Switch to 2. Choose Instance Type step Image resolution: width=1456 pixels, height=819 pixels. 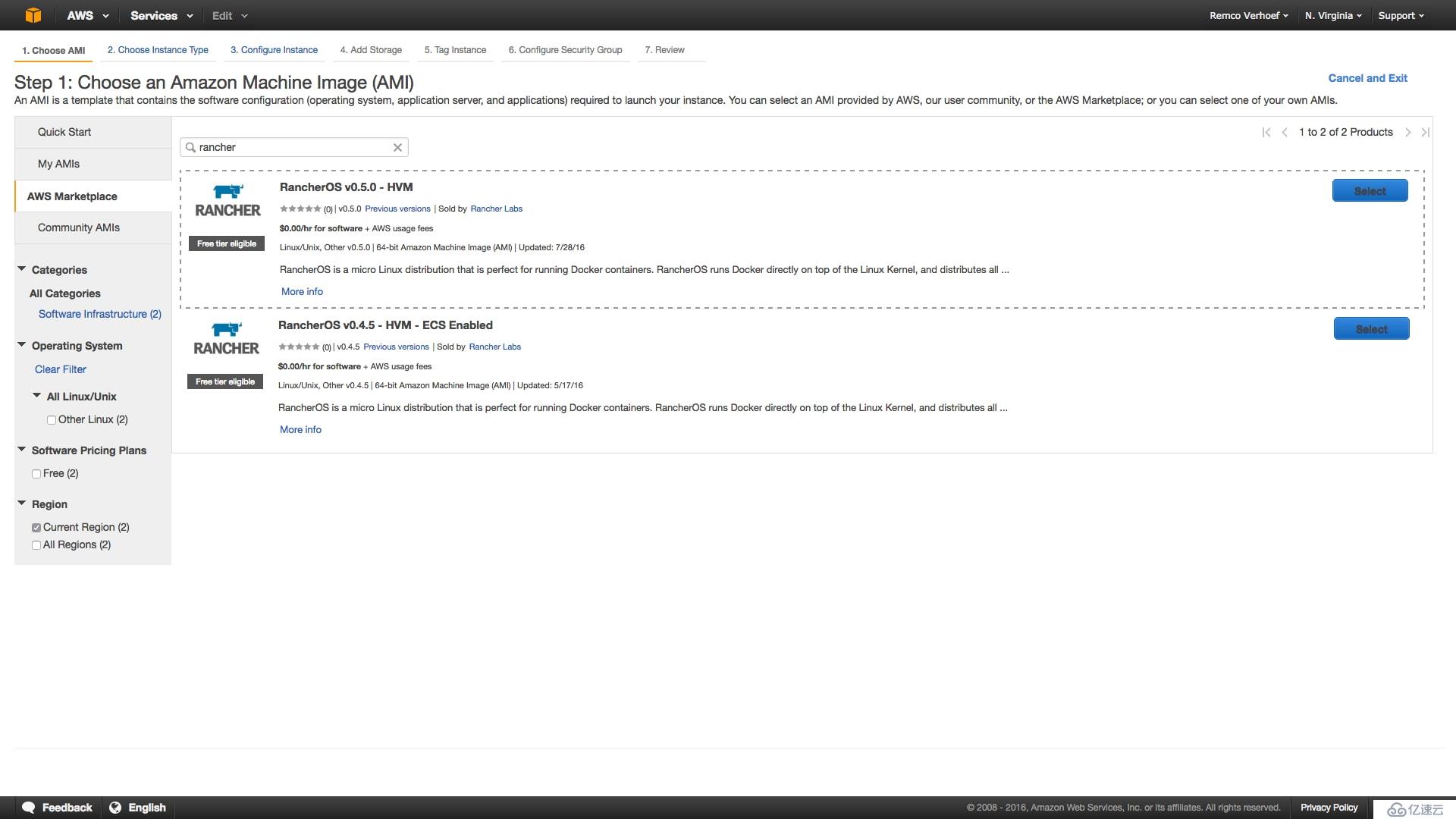tap(158, 50)
